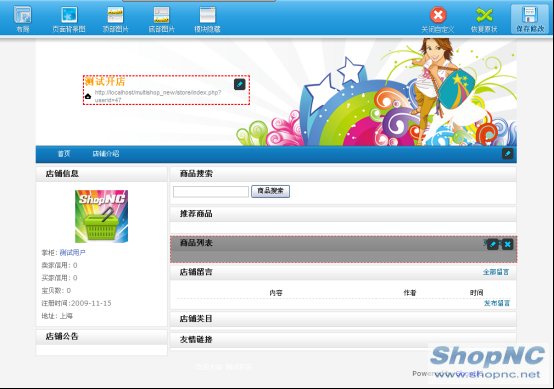This screenshot has width=554, height=389.
Task: Click the 商品搜索 search button
Action: coord(270,191)
